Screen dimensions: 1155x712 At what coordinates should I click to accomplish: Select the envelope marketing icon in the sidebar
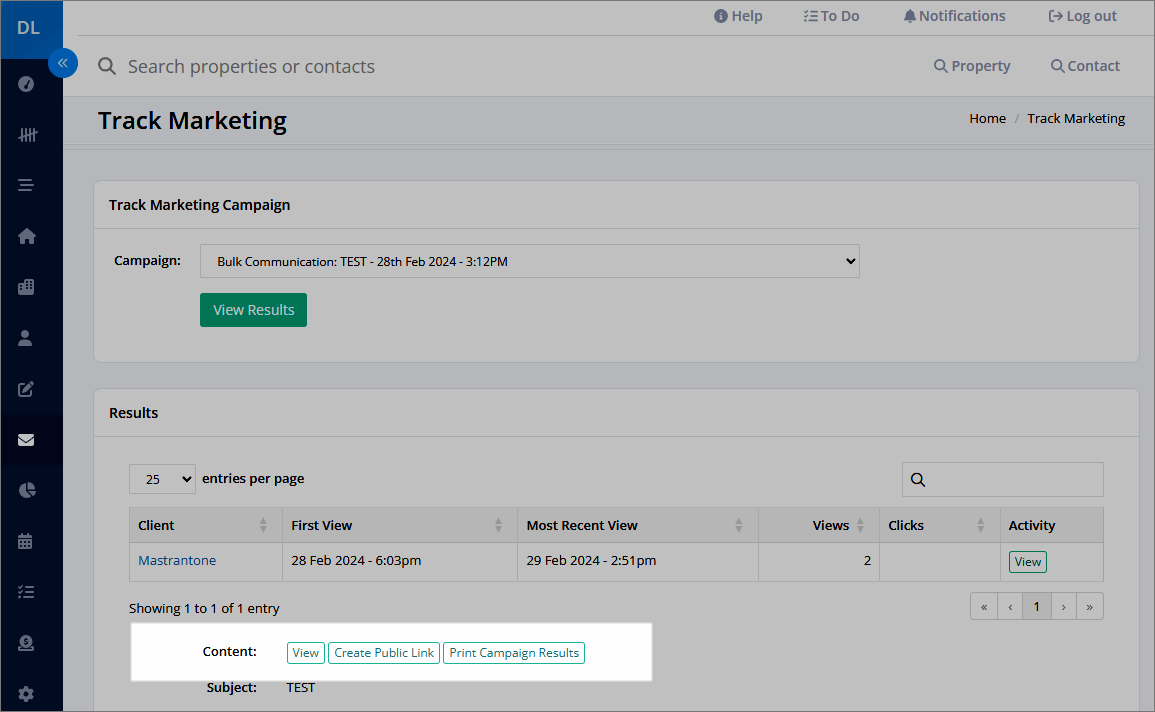pyautogui.click(x=26, y=440)
